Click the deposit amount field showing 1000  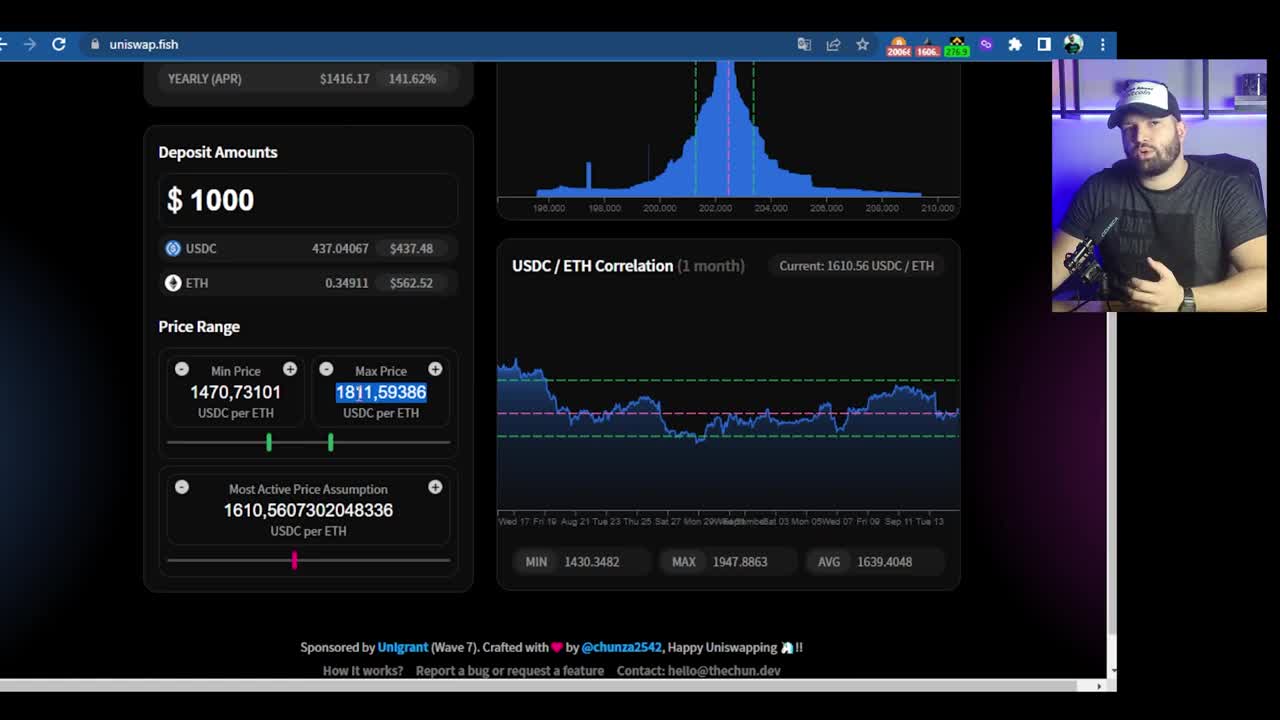click(x=308, y=200)
